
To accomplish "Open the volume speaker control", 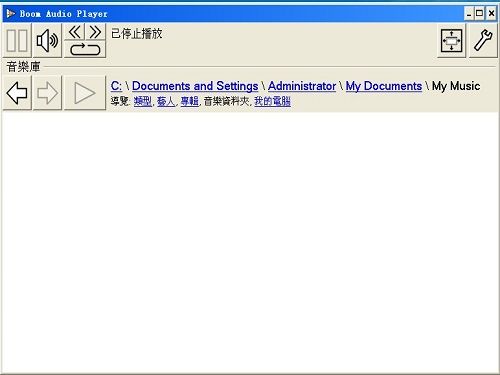I will pos(47,40).
